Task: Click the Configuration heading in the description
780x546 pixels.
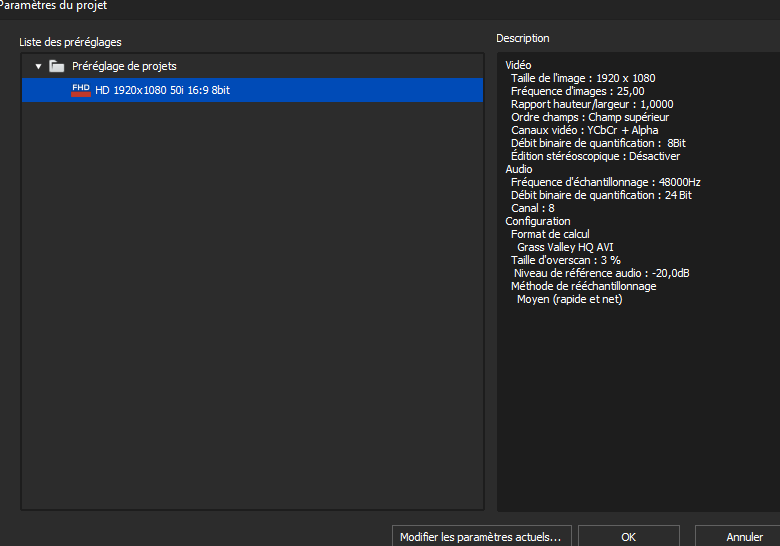Action: 538,221
